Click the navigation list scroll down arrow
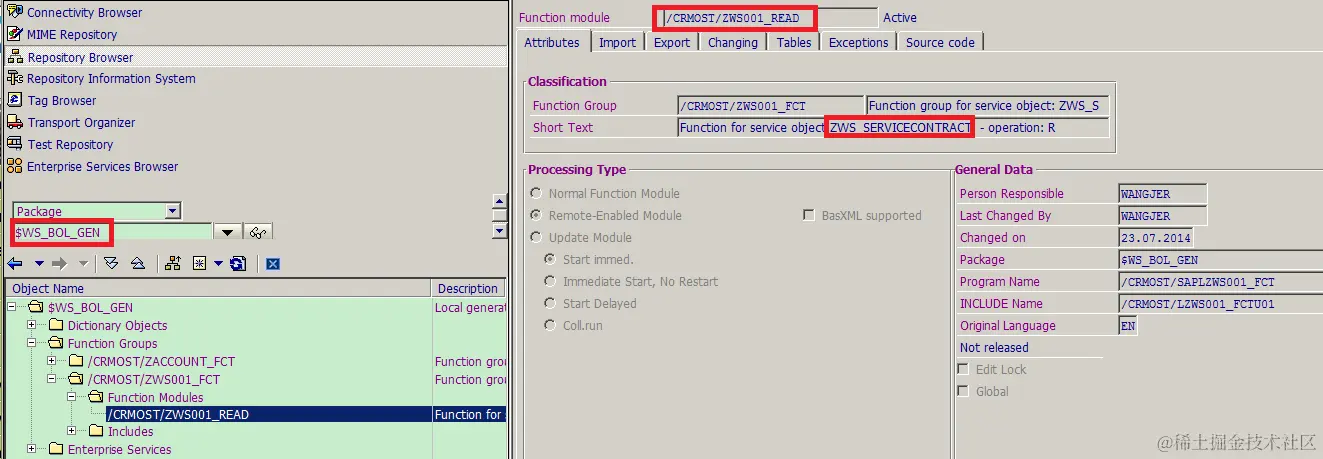1323x459 pixels. coord(501,231)
